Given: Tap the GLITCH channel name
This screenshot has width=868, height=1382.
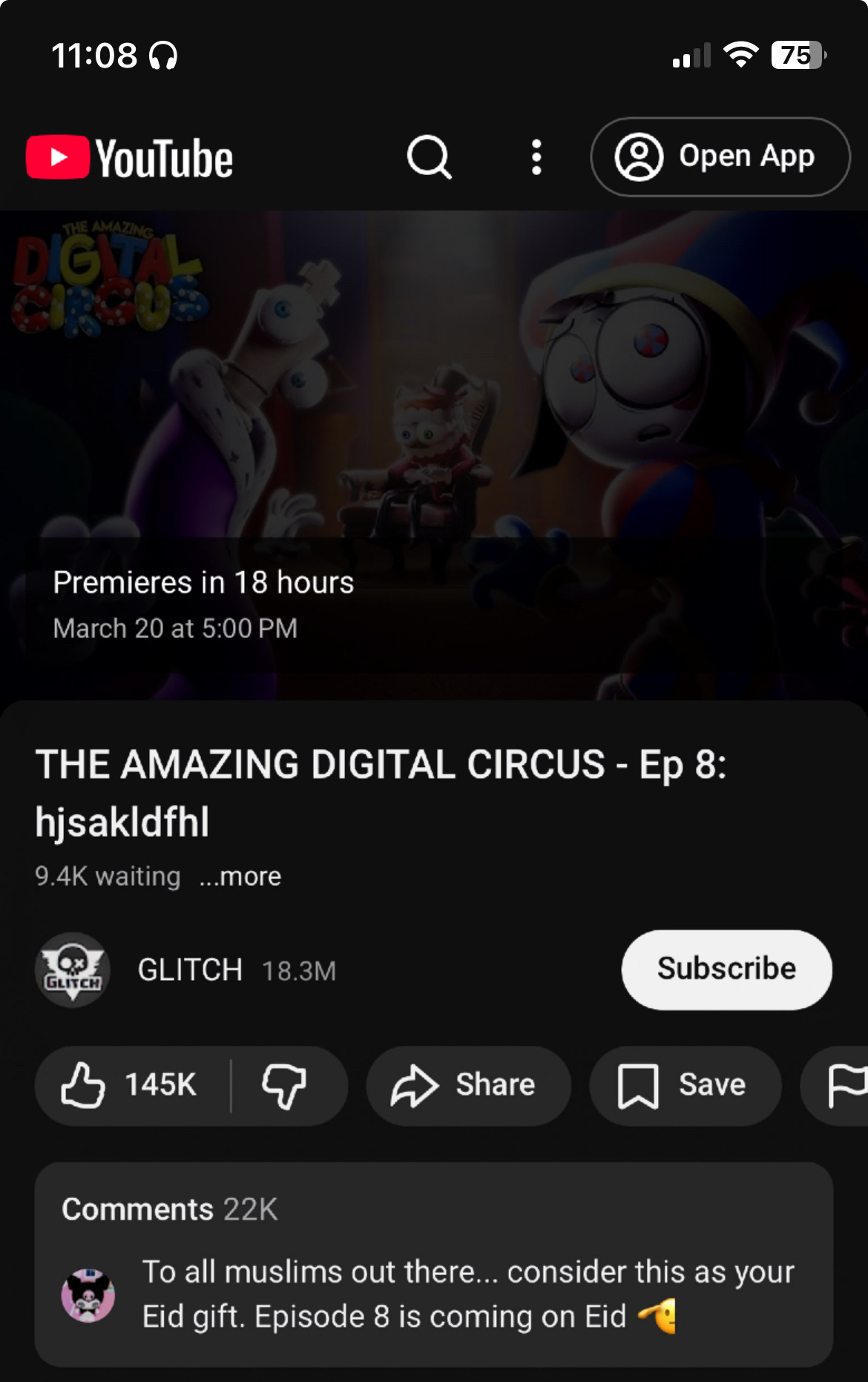Looking at the screenshot, I should pos(190,970).
